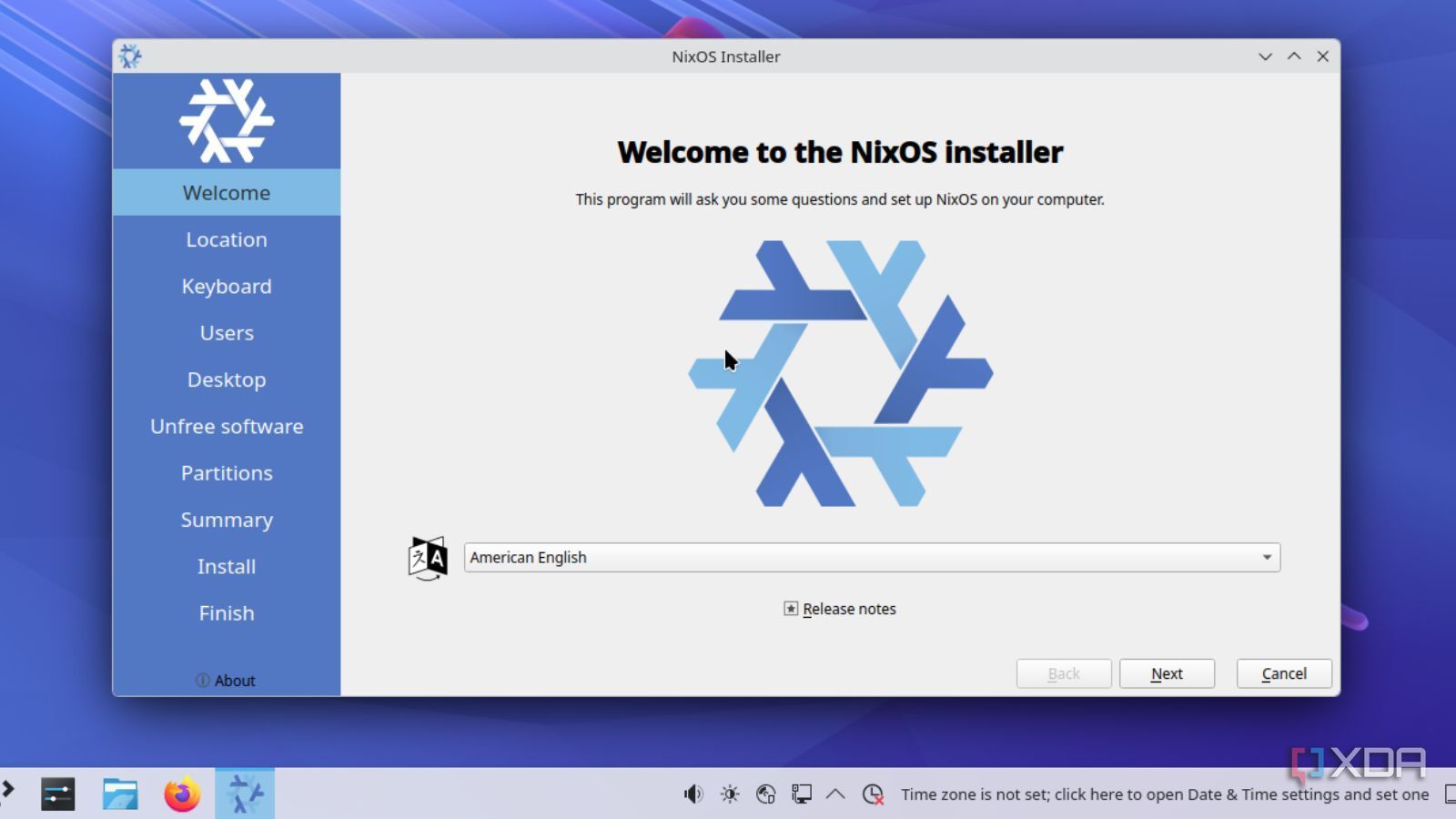Viewport: 1456px width, 819px height.
Task: Click the Next button
Action: click(1167, 673)
